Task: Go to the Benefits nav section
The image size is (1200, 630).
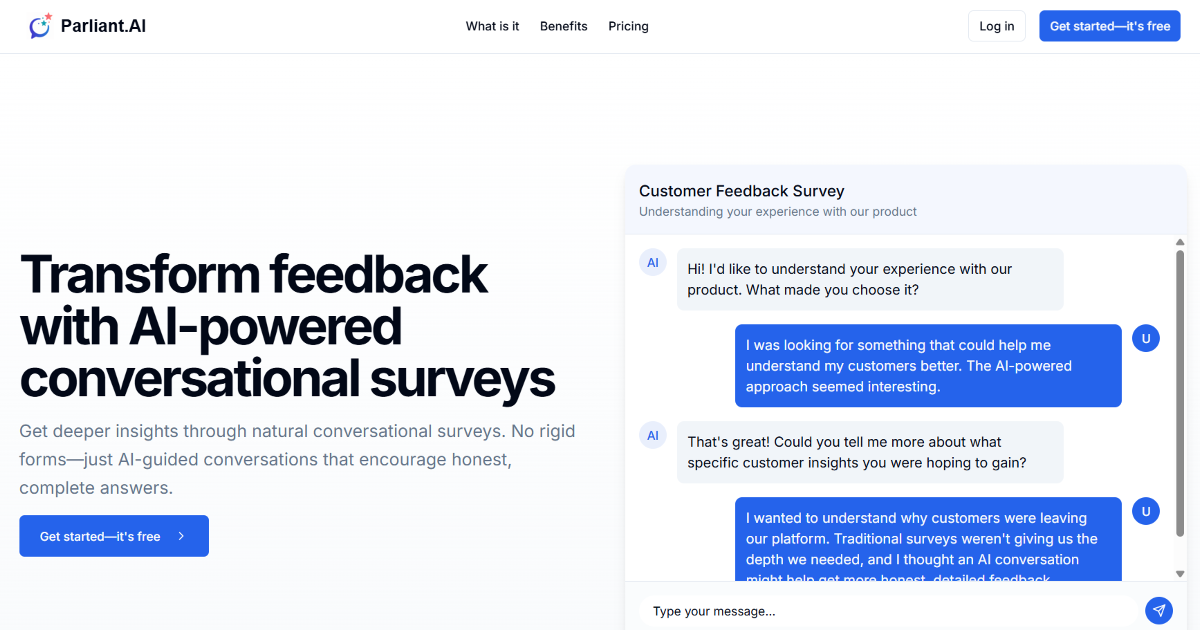Action: click(564, 26)
